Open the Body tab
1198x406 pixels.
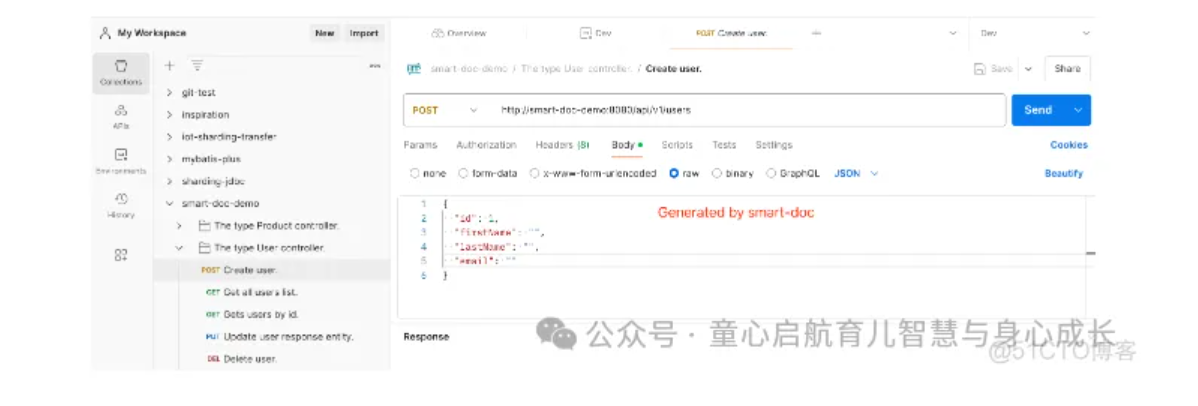click(627, 145)
